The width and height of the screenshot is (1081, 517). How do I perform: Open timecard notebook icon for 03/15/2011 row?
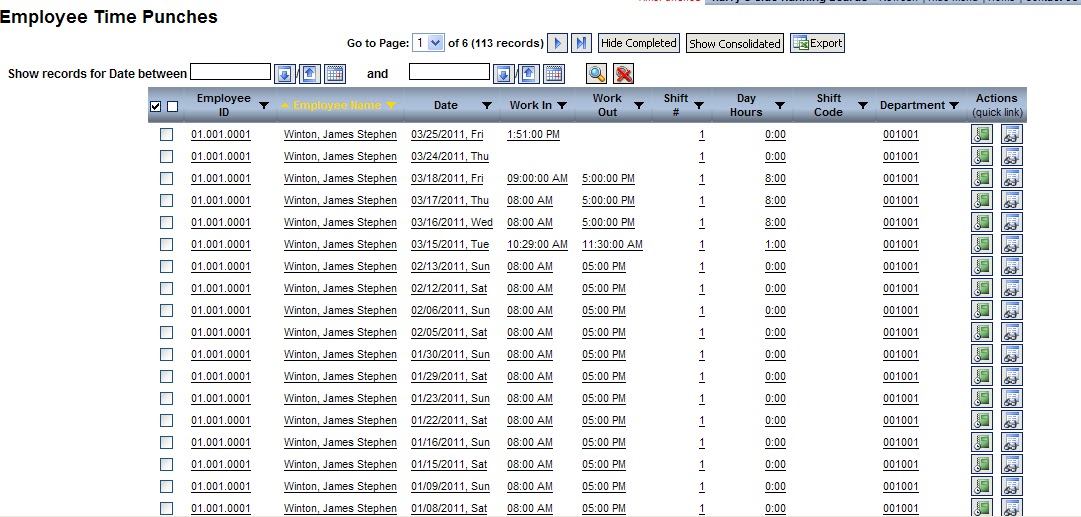(982, 244)
